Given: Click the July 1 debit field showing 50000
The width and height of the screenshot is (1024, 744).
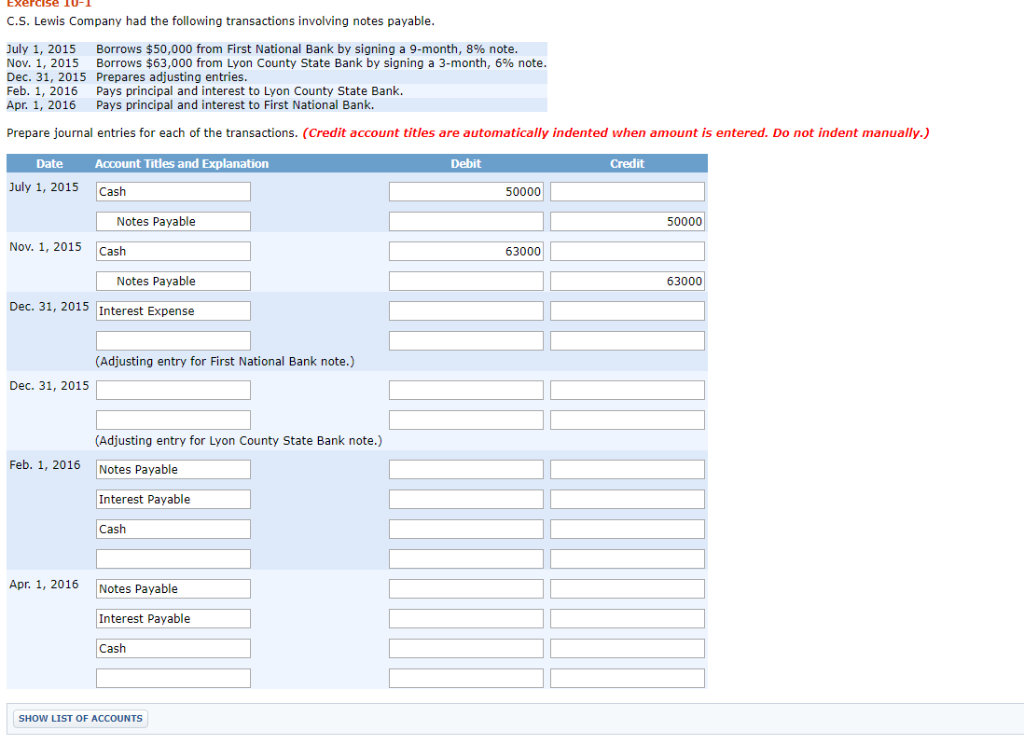Looking at the screenshot, I should click(466, 191).
